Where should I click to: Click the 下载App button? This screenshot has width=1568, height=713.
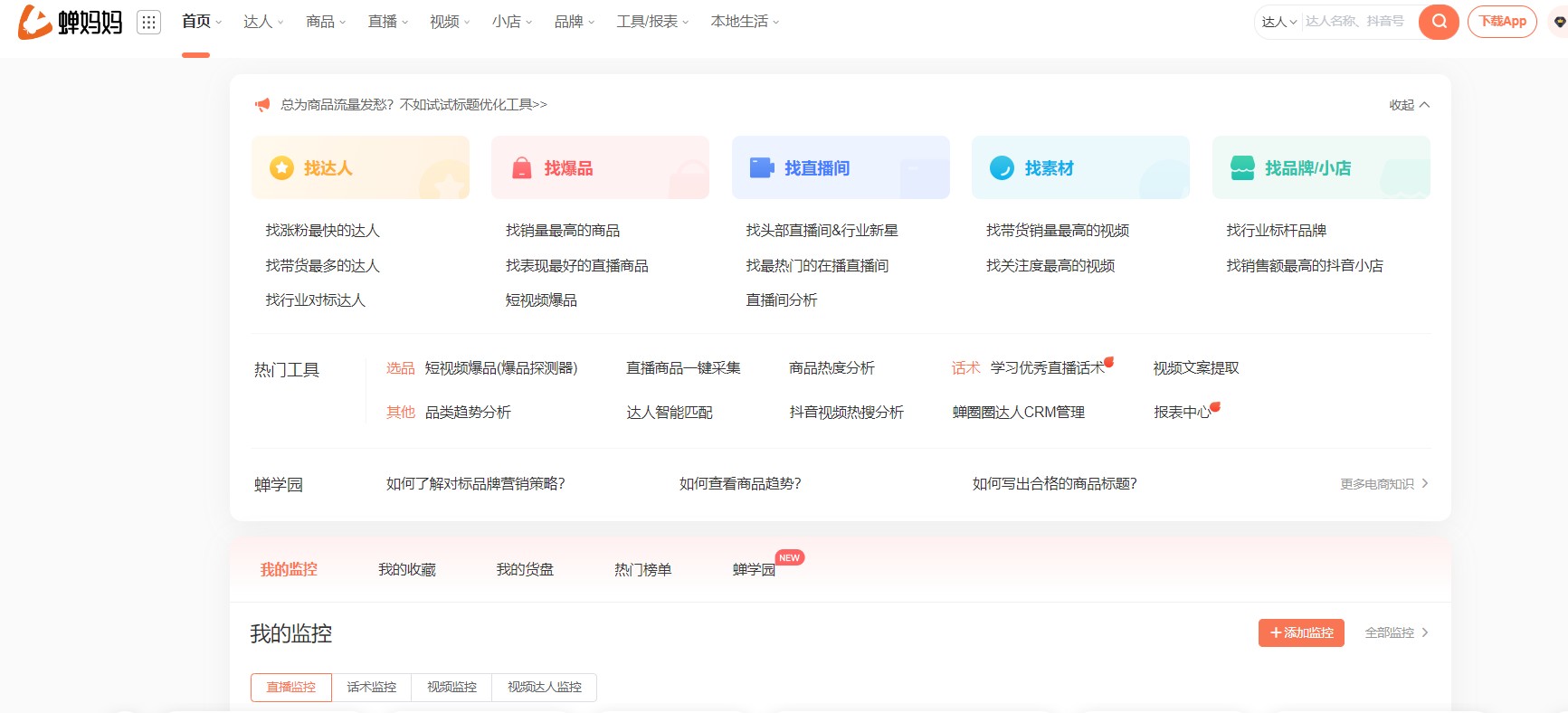(1502, 22)
